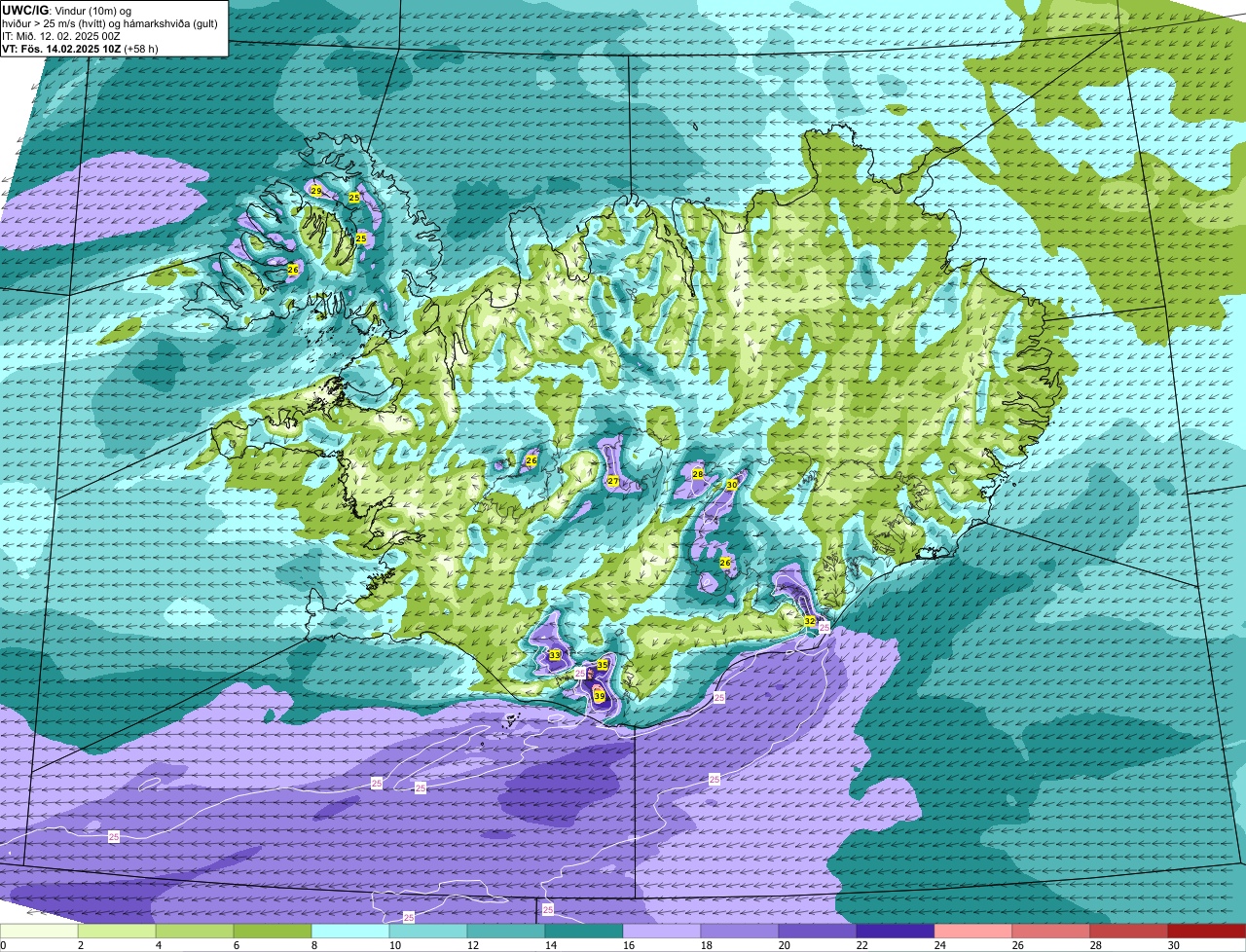This screenshot has width=1246, height=952.
Task: Click the yellow max gust label 27
Action: coord(613,481)
